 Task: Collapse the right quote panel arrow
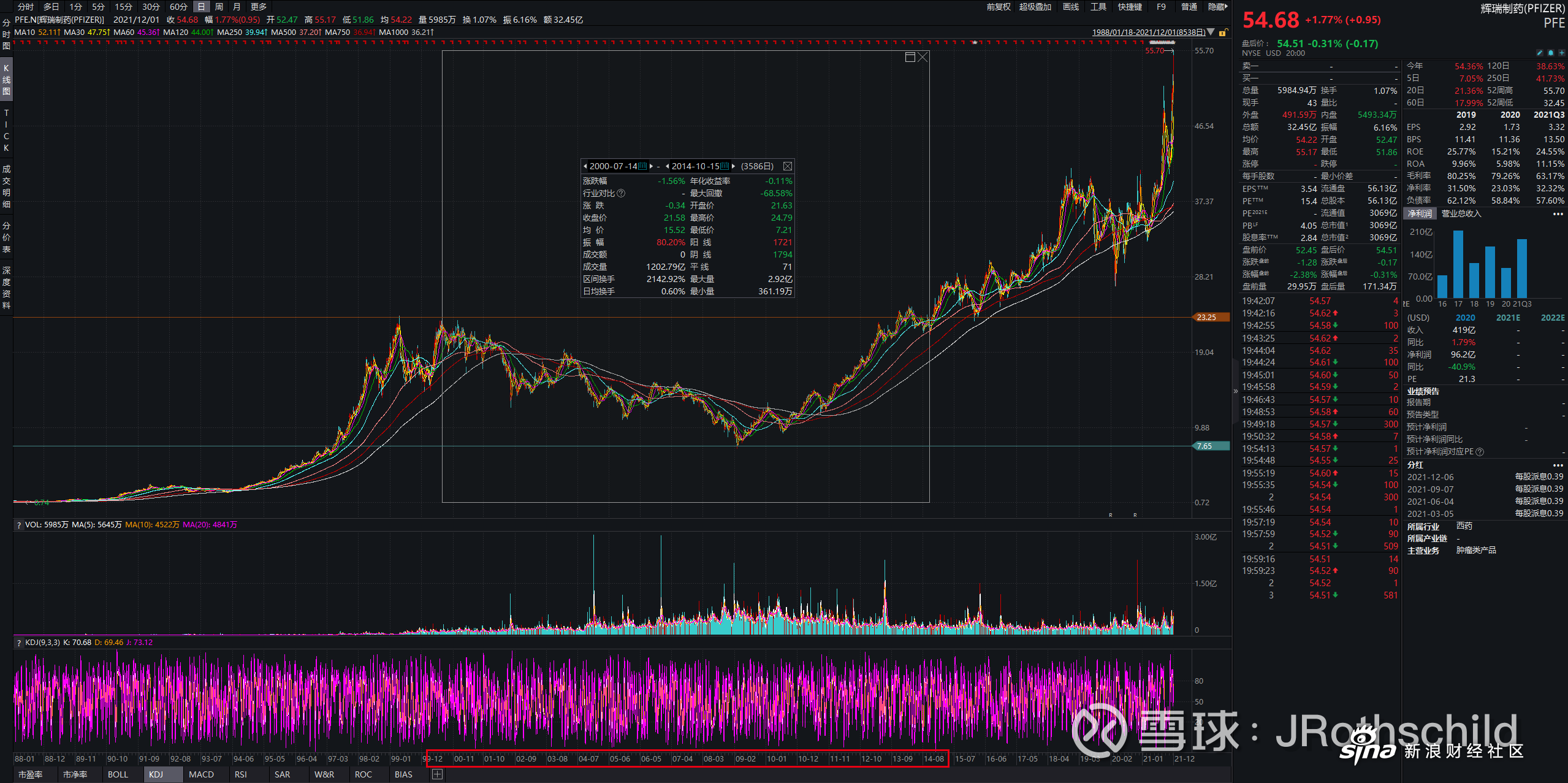1235,391
